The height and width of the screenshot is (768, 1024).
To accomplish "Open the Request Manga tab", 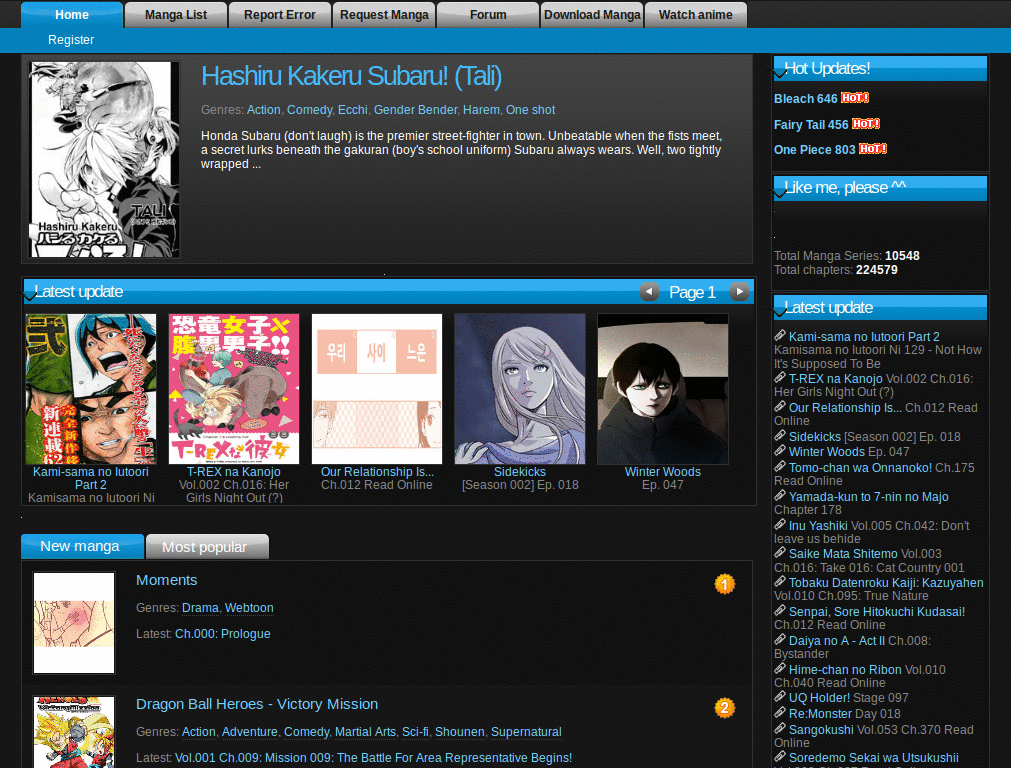I will (384, 14).
